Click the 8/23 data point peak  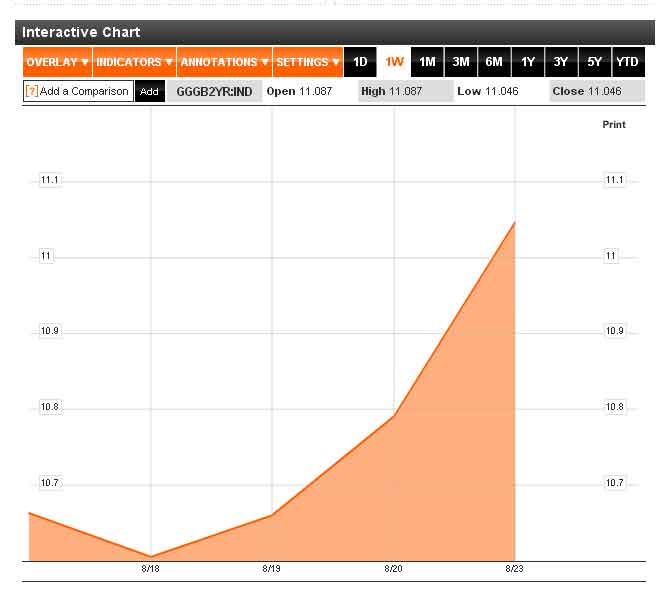tap(514, 222)
